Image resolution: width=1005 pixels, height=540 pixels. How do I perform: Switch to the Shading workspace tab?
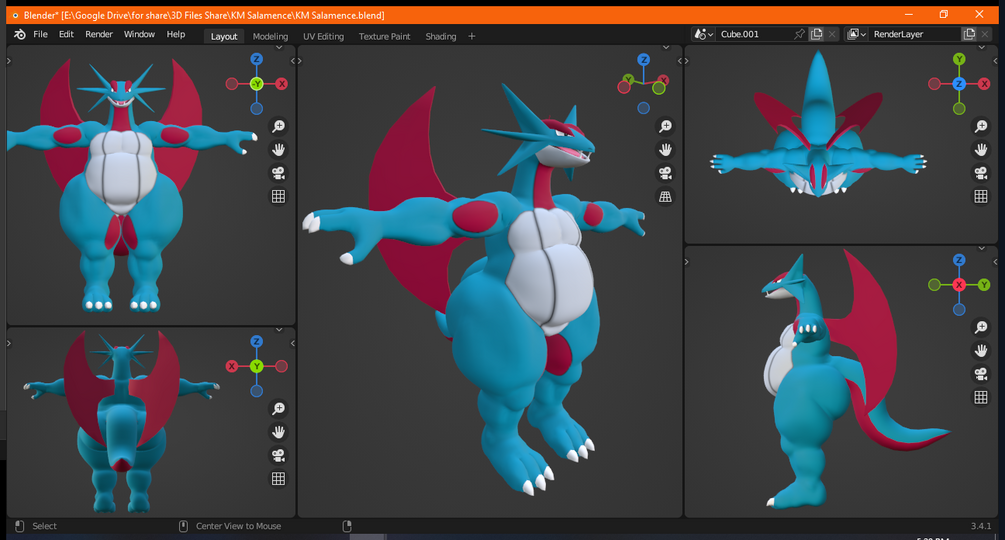coord(440,37)
